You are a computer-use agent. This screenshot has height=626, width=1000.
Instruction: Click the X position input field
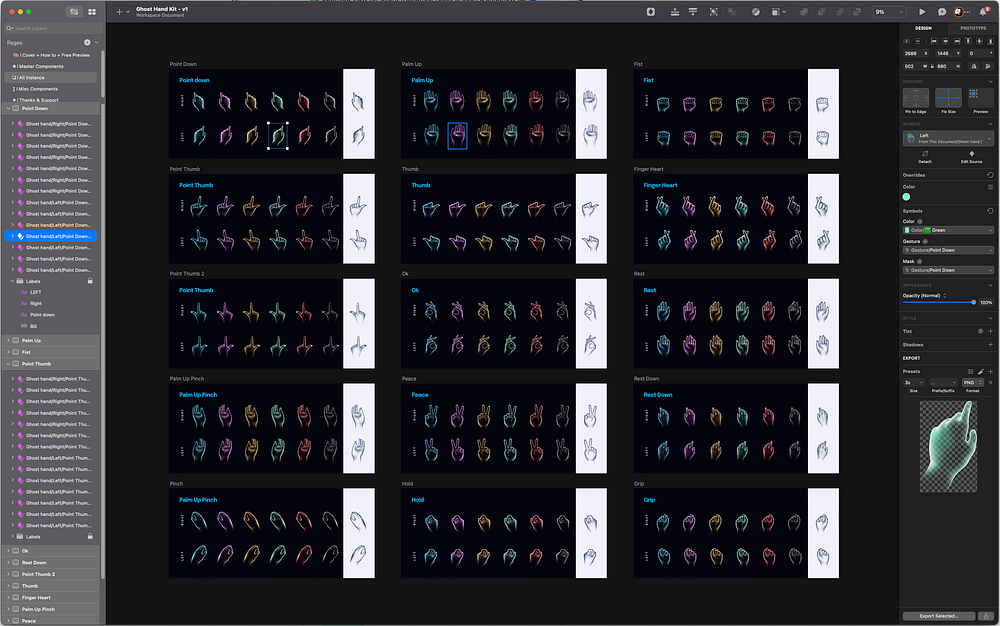pos(916,54)
